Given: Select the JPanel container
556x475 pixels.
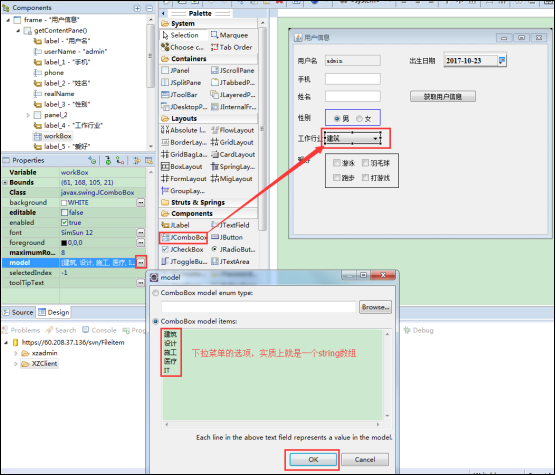Looking at the screenshot, I should pyautogui.click(x=175, y=71).
